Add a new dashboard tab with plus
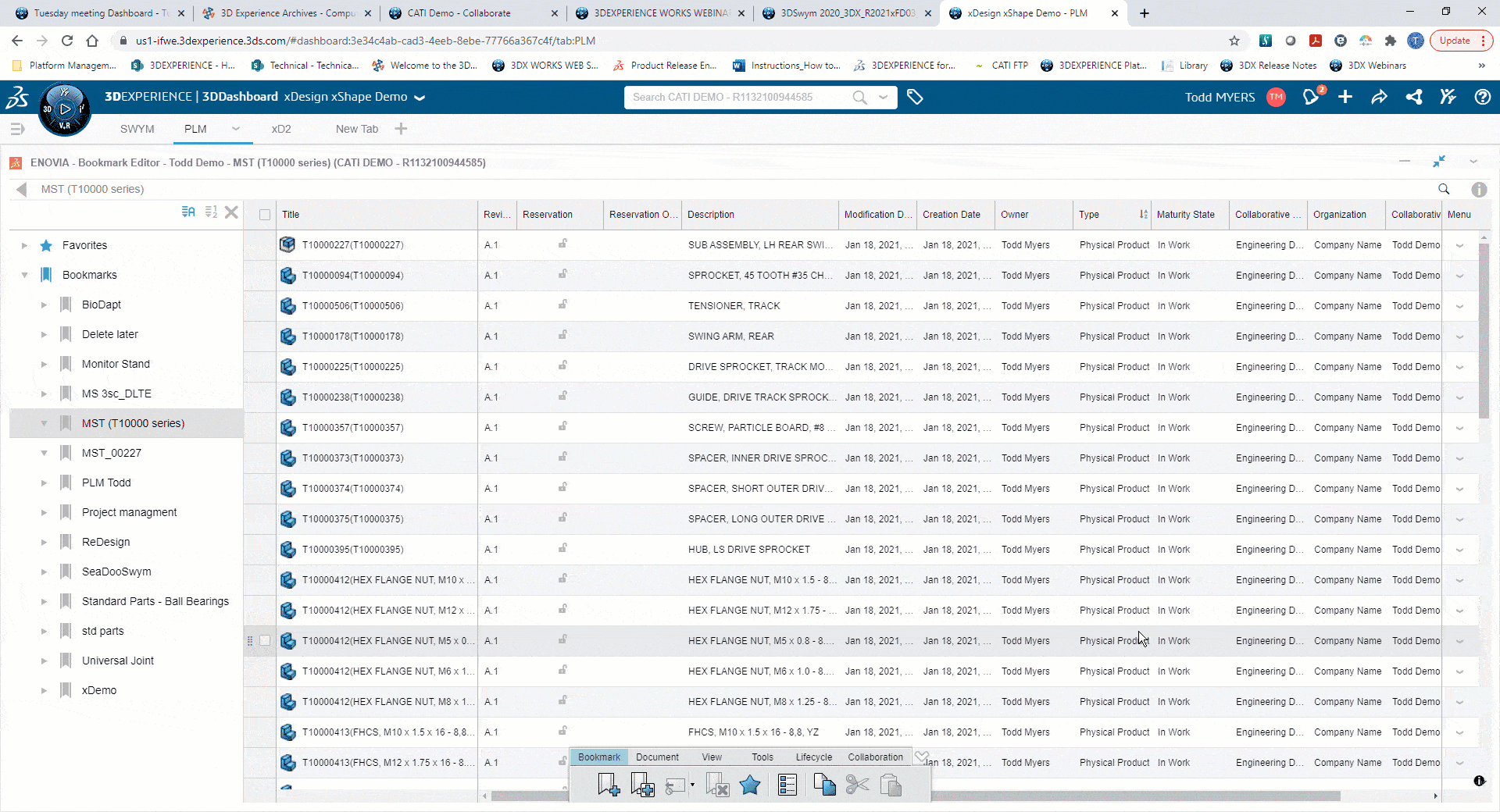Viewport: 1500px width, 812px height. [401, 129]
